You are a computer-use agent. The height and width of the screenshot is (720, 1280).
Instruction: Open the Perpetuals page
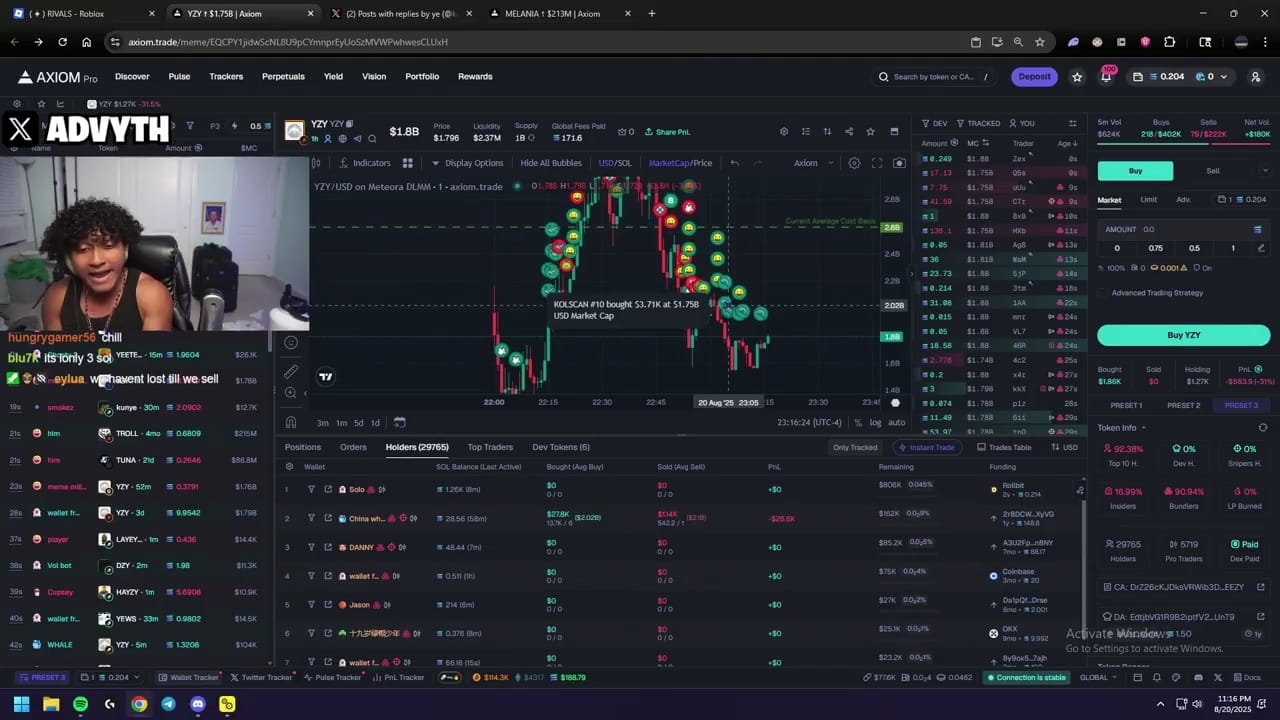click(x=283, y=77)
